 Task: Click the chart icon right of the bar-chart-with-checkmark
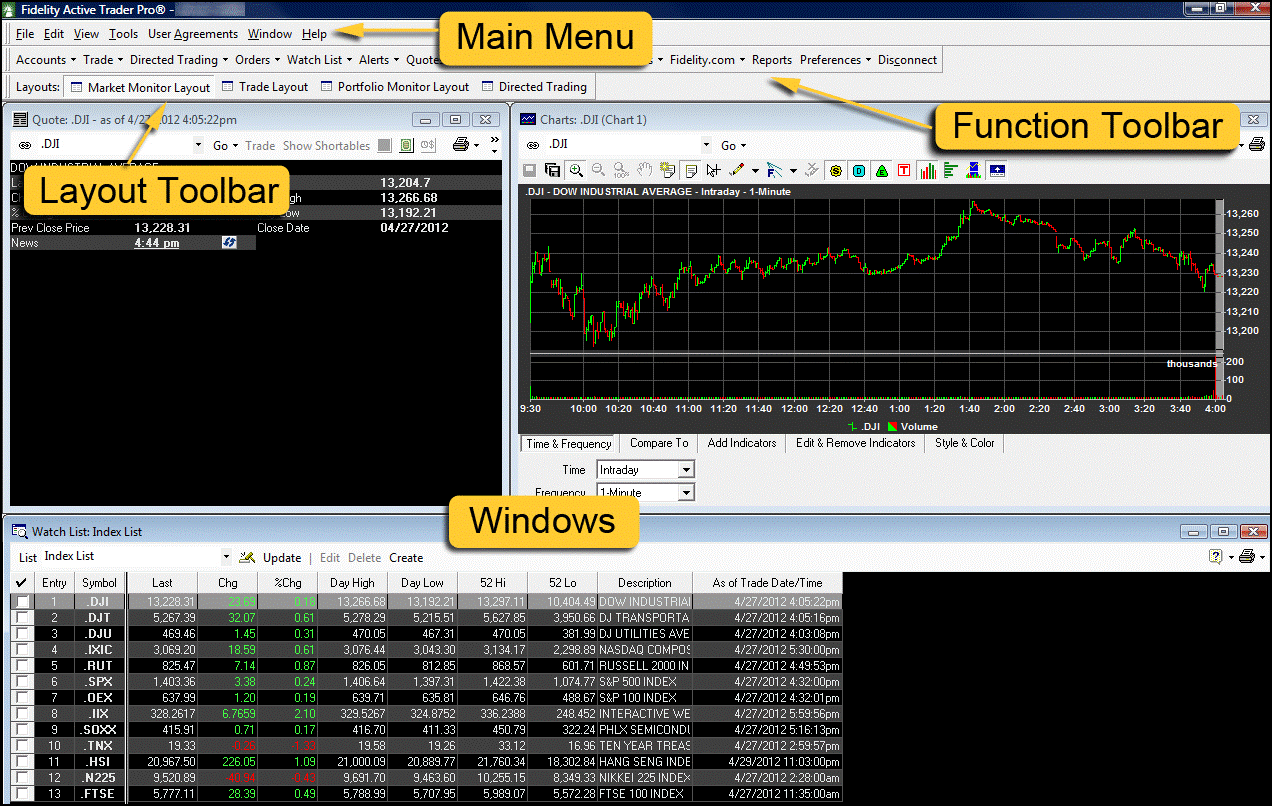coord(996,171)
